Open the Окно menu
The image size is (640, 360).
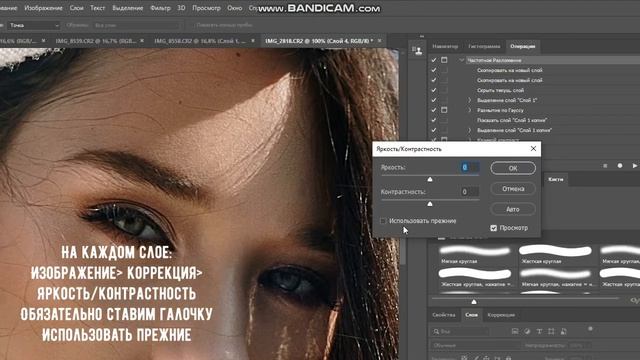(234, 8)
